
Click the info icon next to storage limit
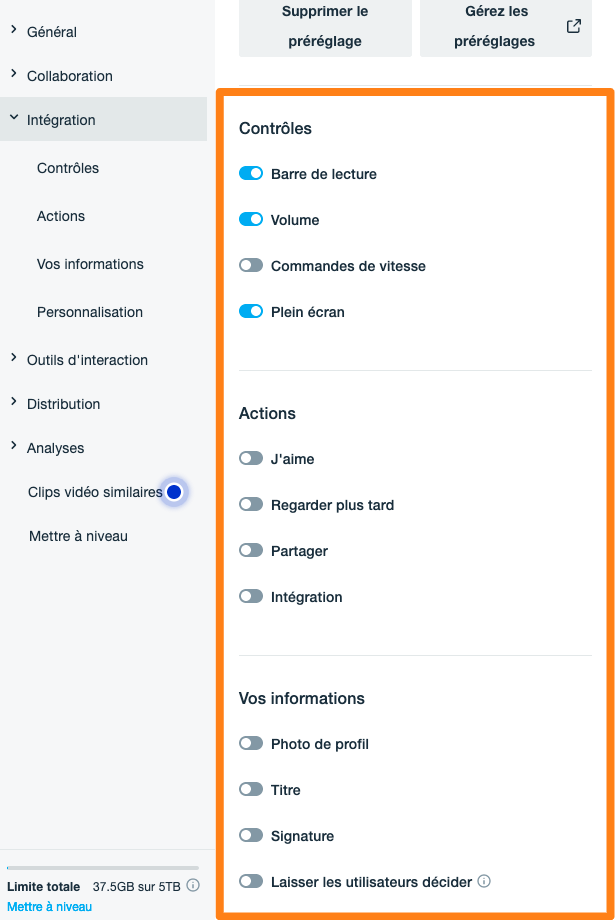pyautogui.click(x=193, y=885)
